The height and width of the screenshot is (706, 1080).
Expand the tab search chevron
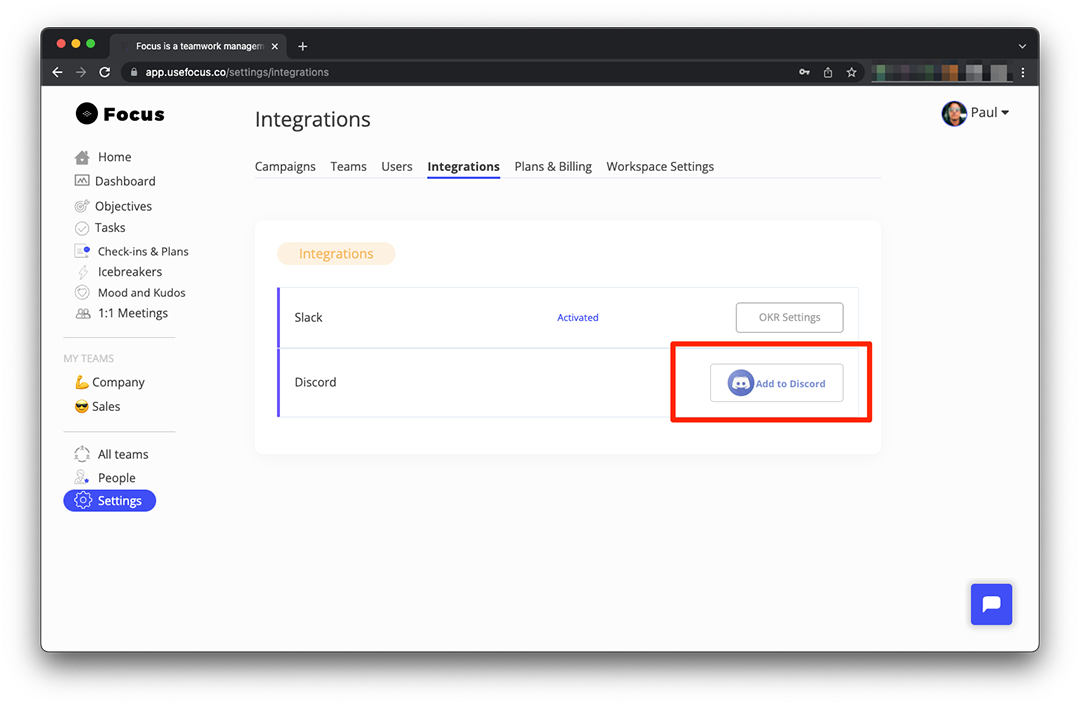1022,46
